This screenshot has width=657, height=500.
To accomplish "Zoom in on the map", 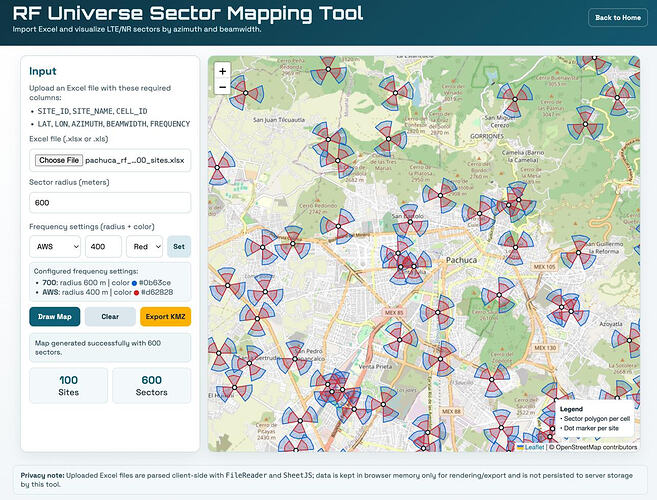I will pos(222,71).
